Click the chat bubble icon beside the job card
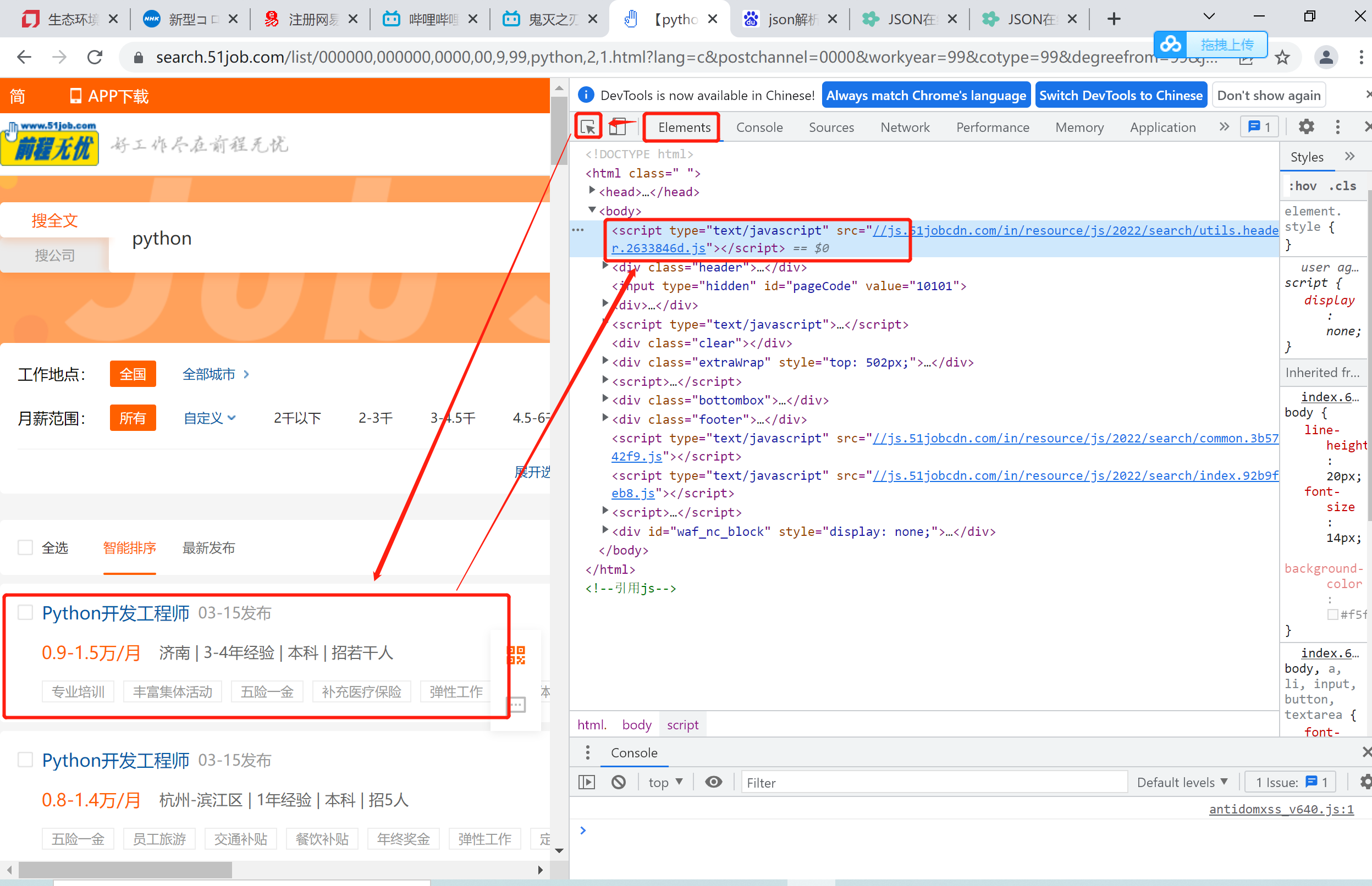Viewport: 1372px width, 886px height. (x=516, y=704)
